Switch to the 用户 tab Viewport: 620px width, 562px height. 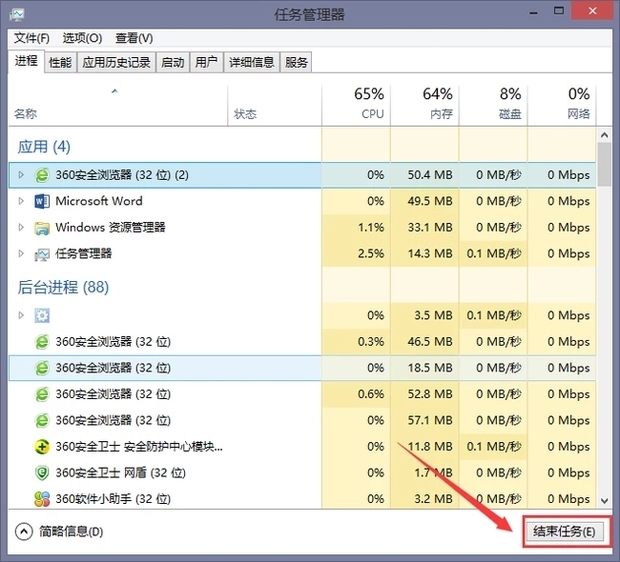pyautogui.click(x=206, y=62)
